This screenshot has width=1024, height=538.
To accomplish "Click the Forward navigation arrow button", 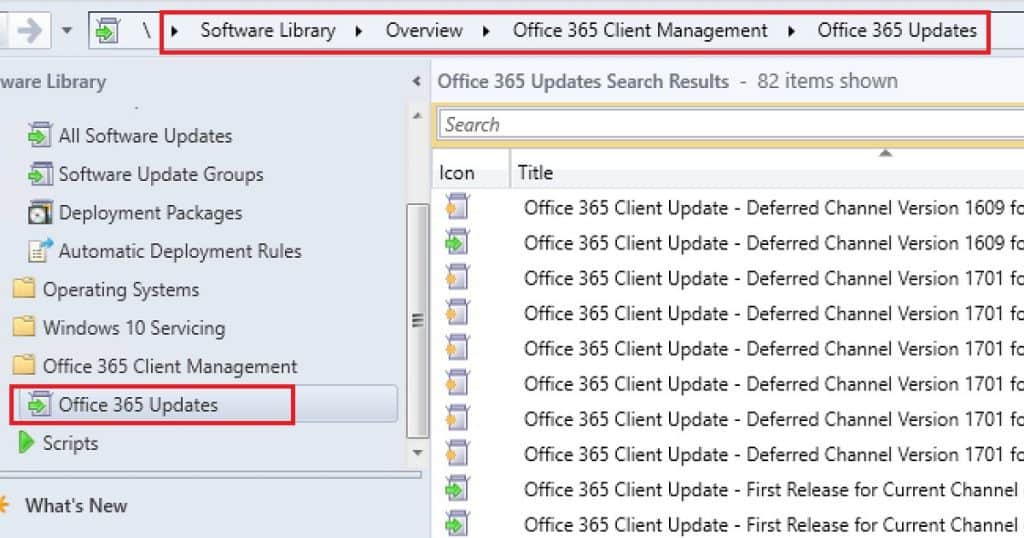I will [29, 31].
